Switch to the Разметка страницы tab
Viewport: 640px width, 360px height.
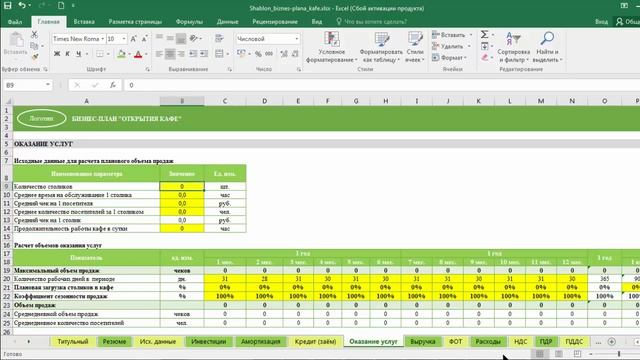(135, 22)
